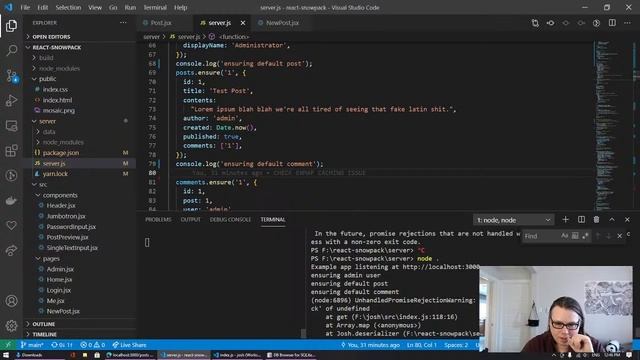
Task: Open Explorer more actions ellipsis
Action: coord(123,23)
